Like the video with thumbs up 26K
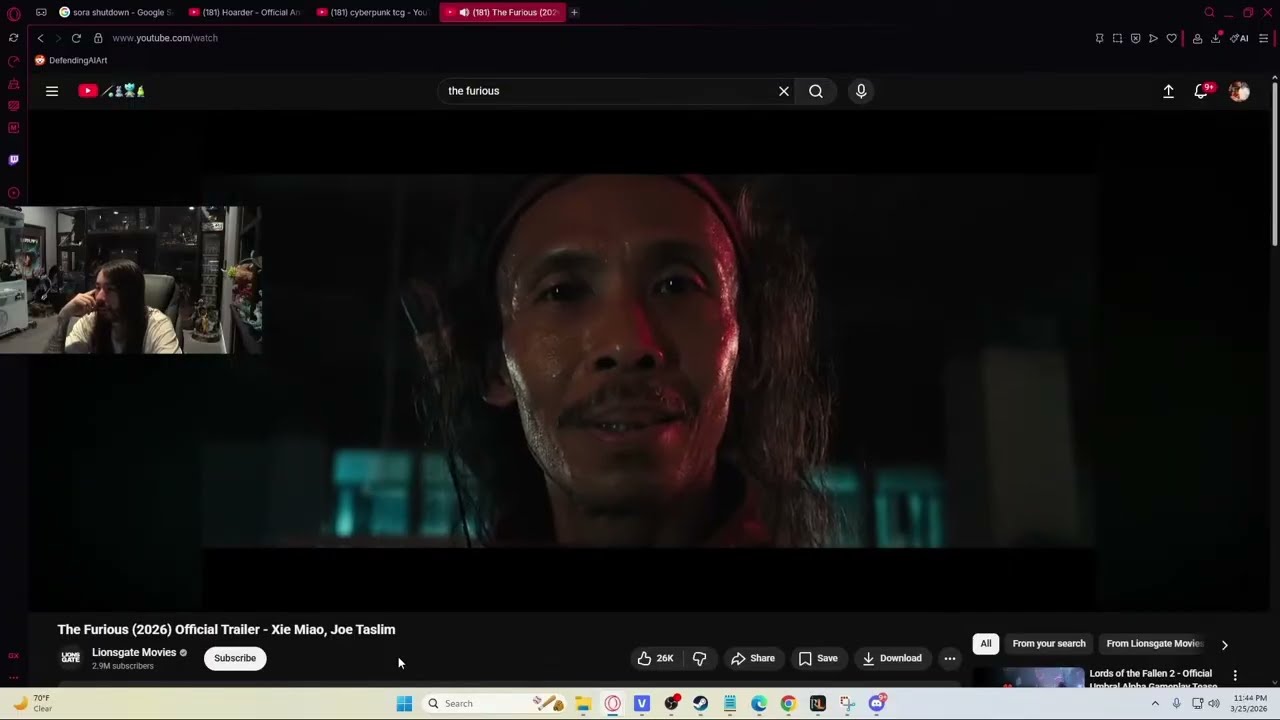 click(656, 658)
